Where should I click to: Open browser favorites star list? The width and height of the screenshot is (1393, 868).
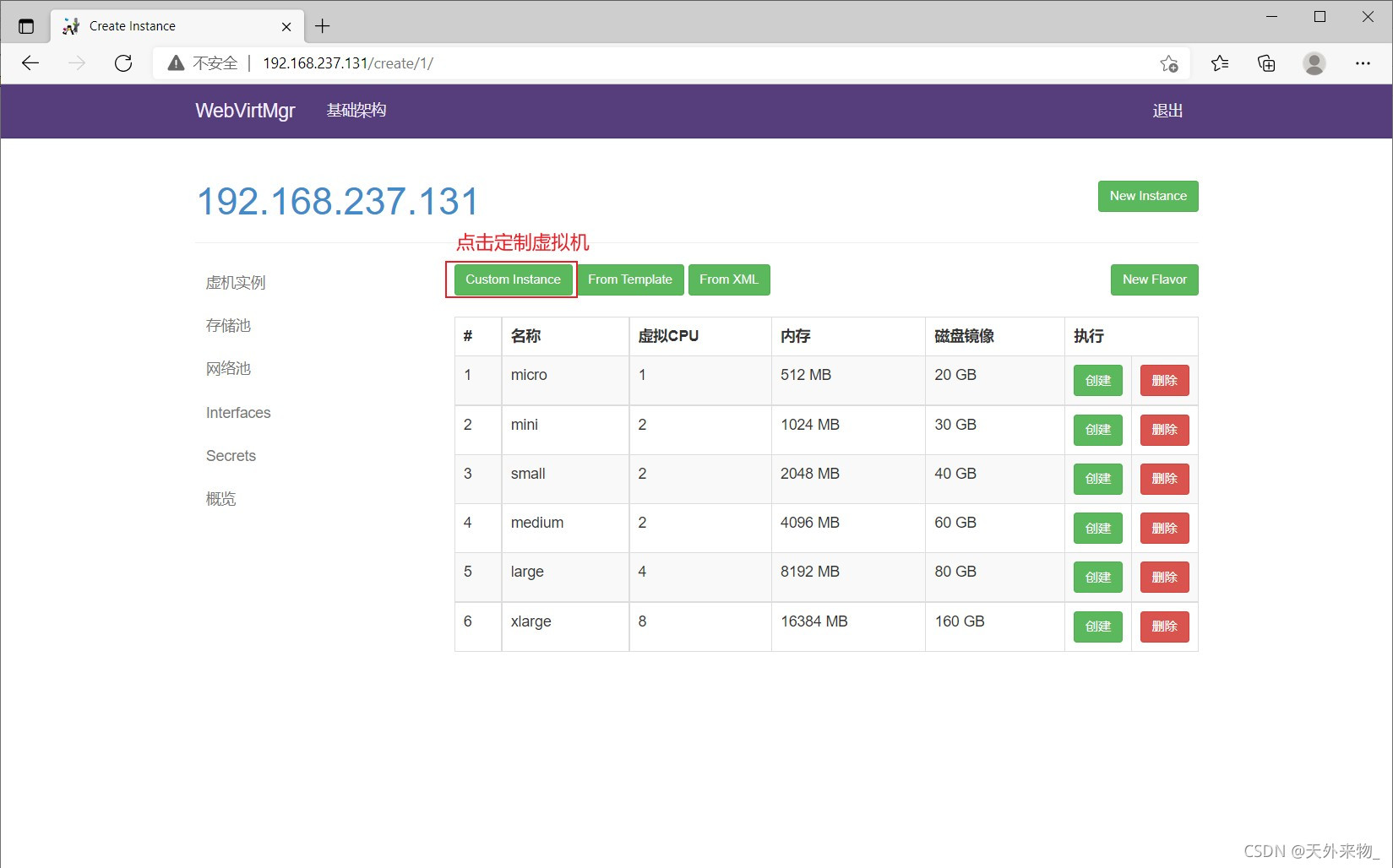(x=1219, y=63)
